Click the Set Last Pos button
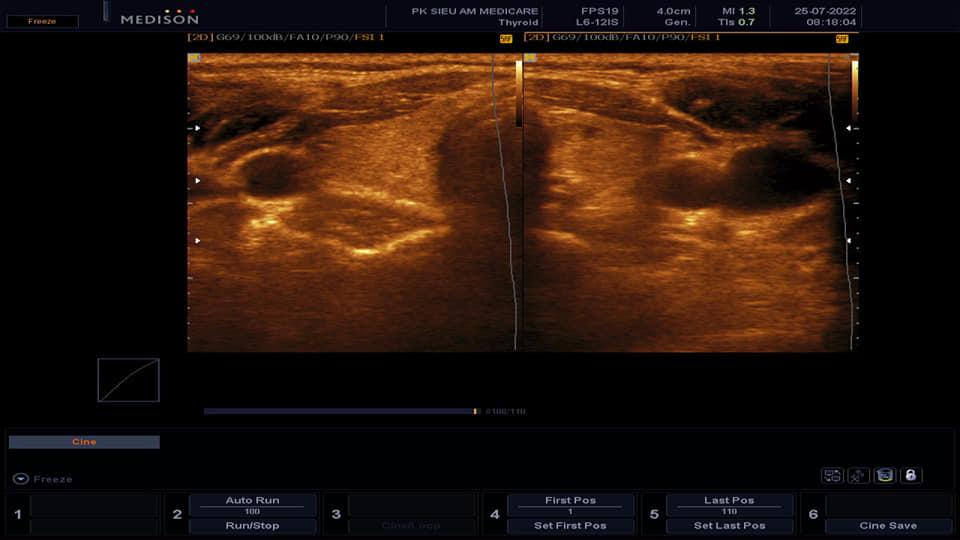Screen dimensions: 960x540 tap(729, 525)
